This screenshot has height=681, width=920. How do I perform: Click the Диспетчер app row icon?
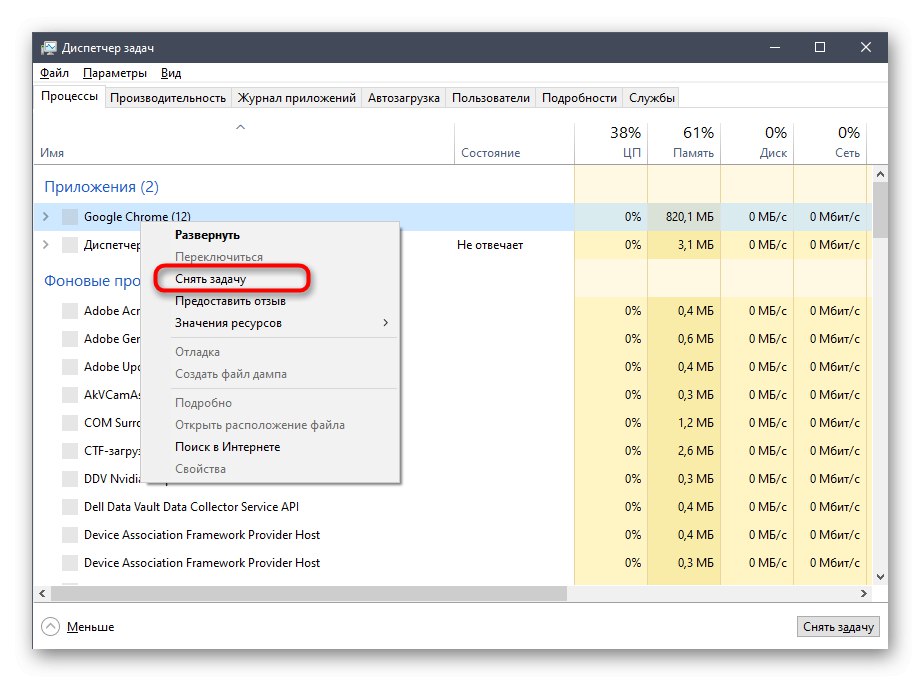[x=70, y=245]
